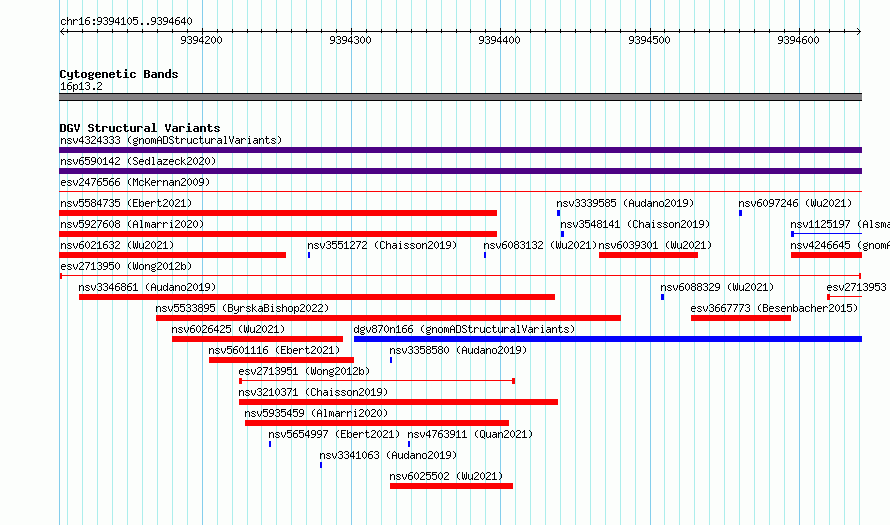Select nsv6039301 Wu2021 red bar
Viewport: 890px width, 525px height.
pyautogui.click(x=648, y=255)
